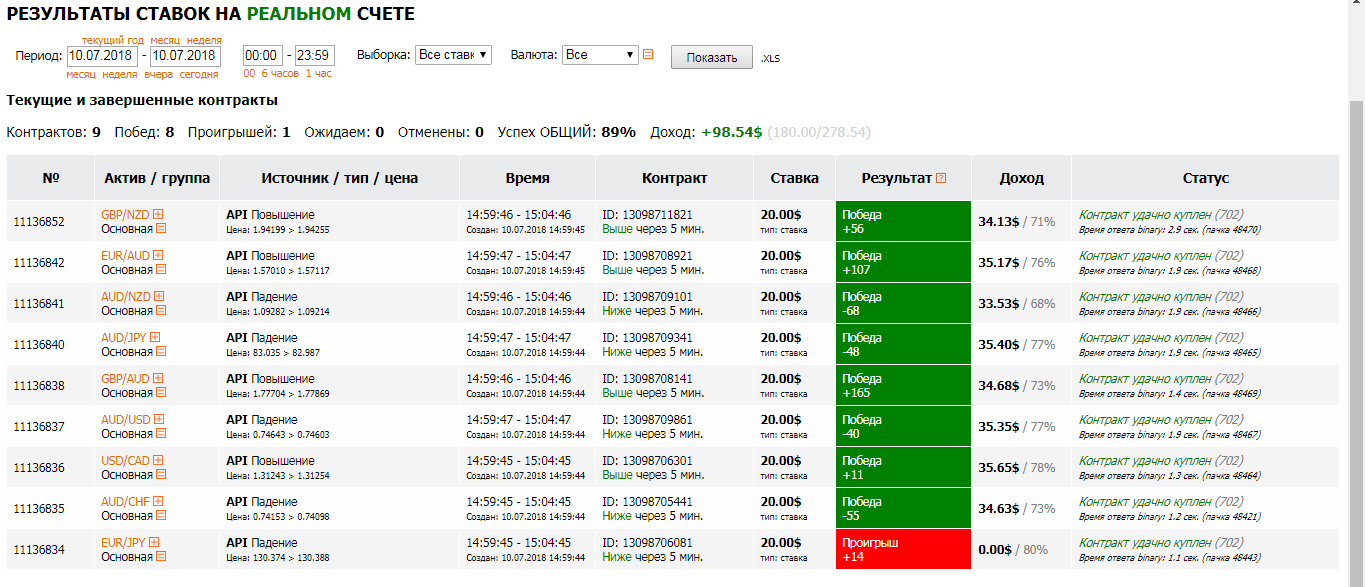The image size is (1365, 587).
Task: Click minus icon by Основная in row 11136840
Action: coord(161,351)
